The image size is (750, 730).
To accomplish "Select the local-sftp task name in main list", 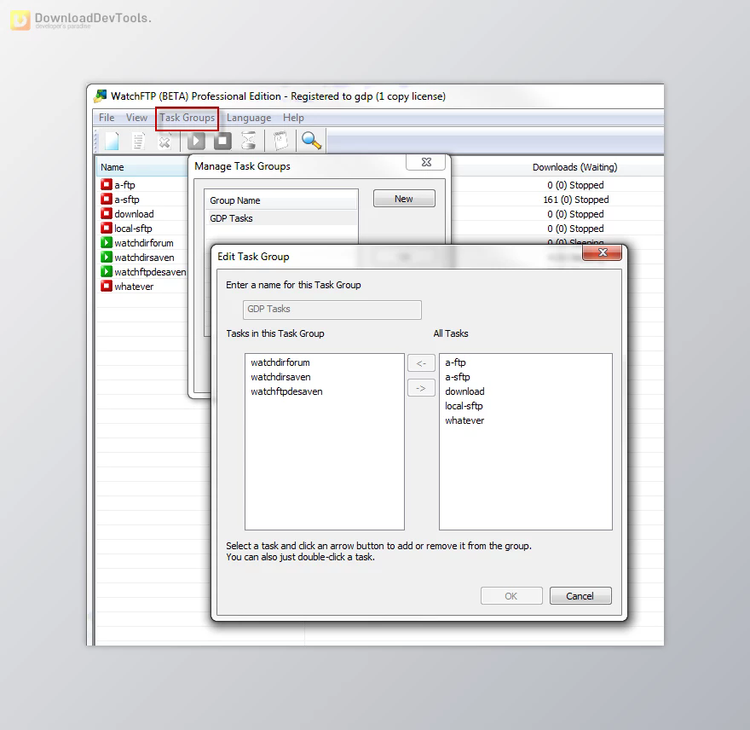I will (x=133, y=228).
